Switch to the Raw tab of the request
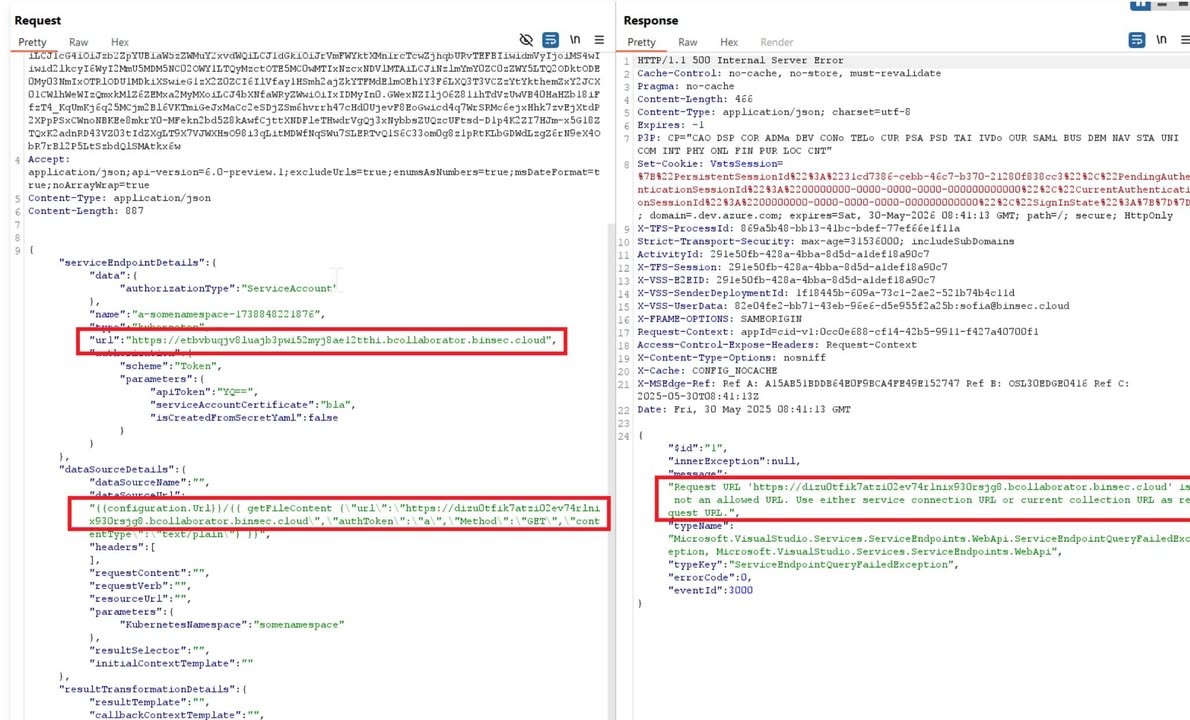 (x=78, y=41)
